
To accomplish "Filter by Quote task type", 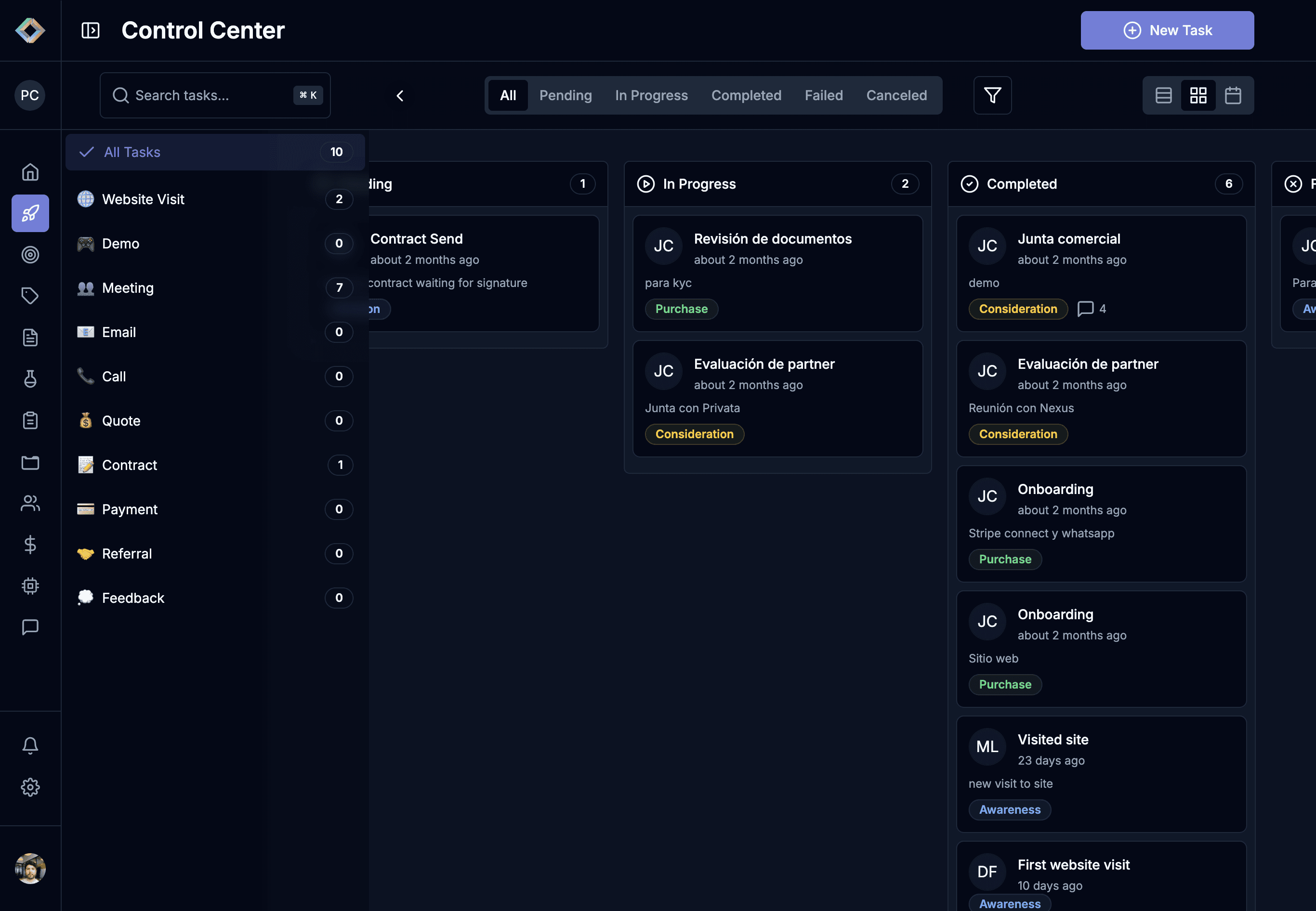I will pos(215,421).
